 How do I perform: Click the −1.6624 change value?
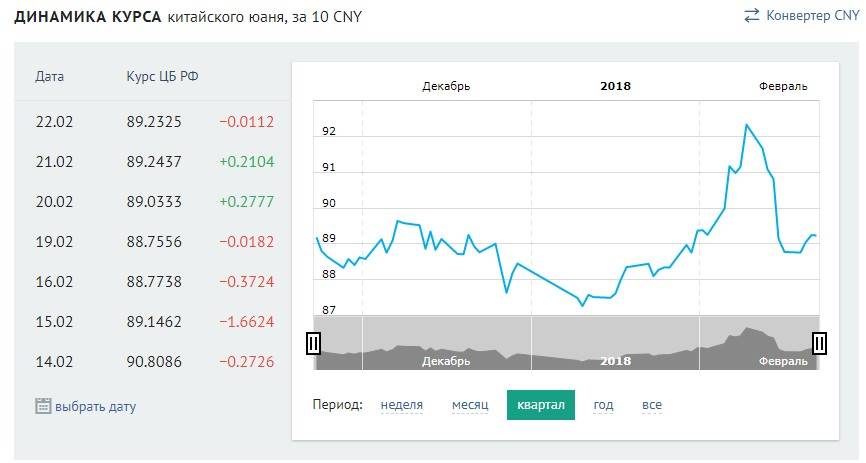click(x=246, y=322)
